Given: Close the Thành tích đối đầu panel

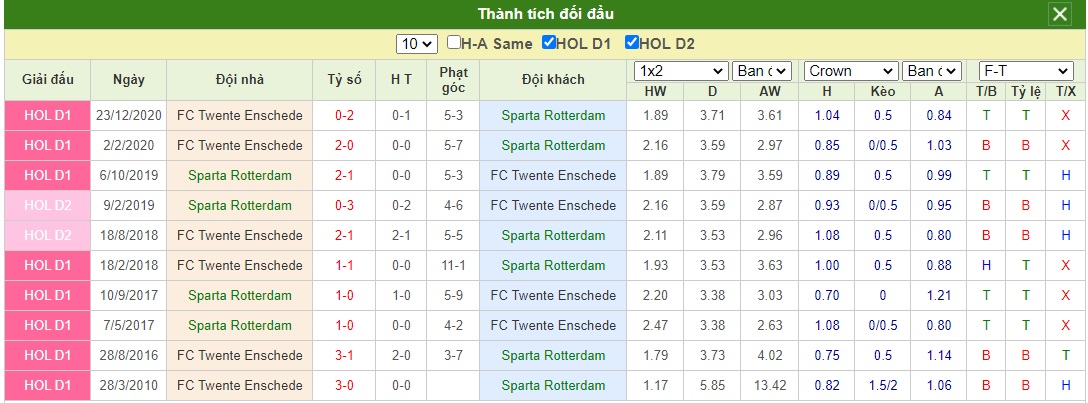Looking at the screenshot, I should 1060,15.
